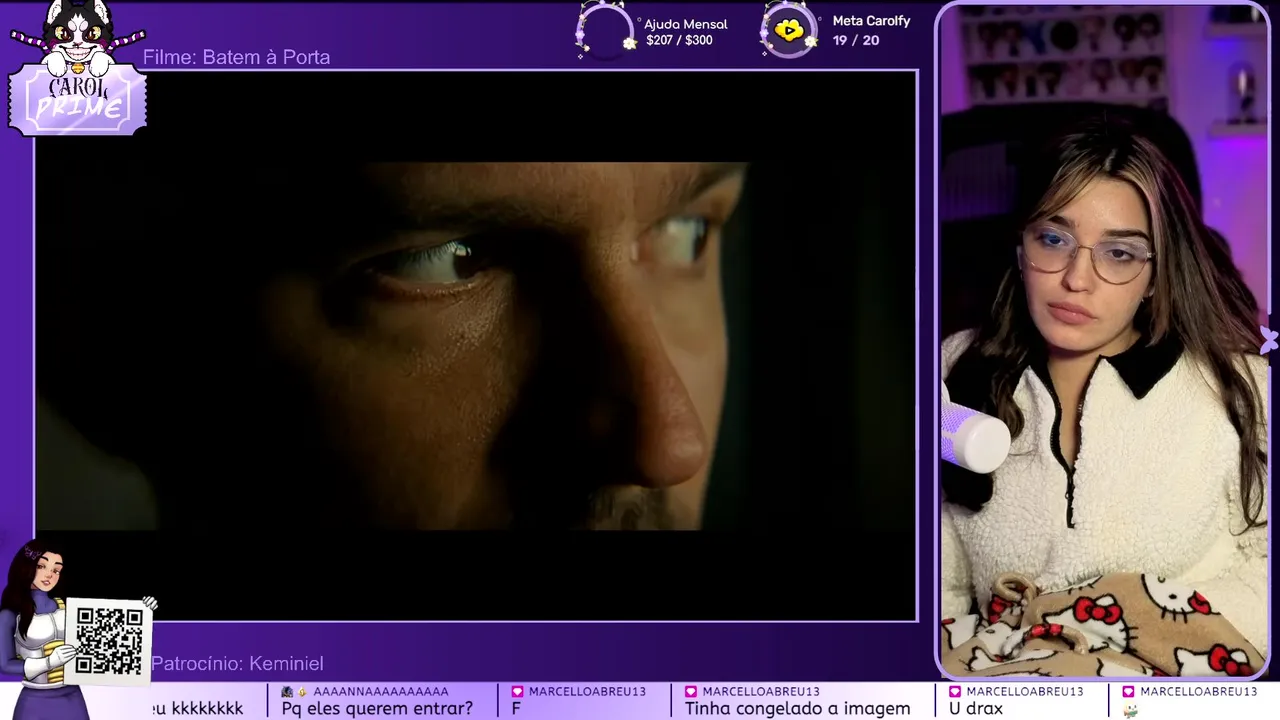Click the 'Tinha congelado a imagem' chat message
The width and height of the screenshot is (1280, 720).
798,709
